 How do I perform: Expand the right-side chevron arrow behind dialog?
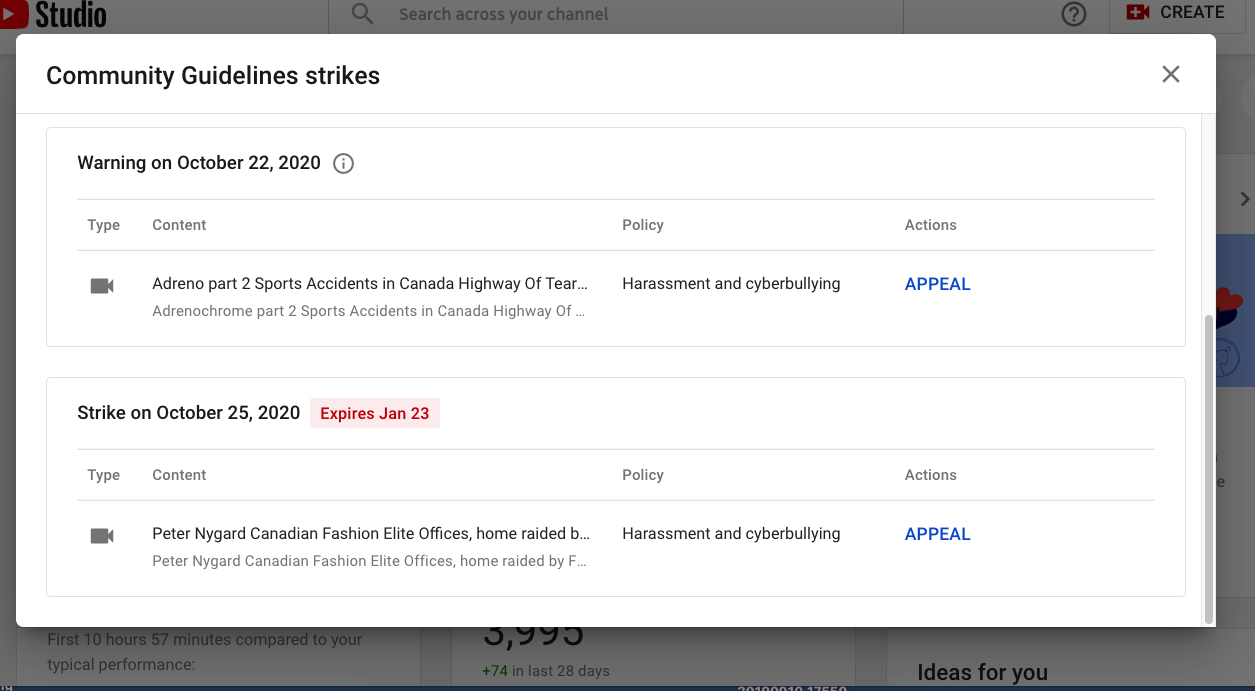pyautogui.click(x=1245, y=199)
